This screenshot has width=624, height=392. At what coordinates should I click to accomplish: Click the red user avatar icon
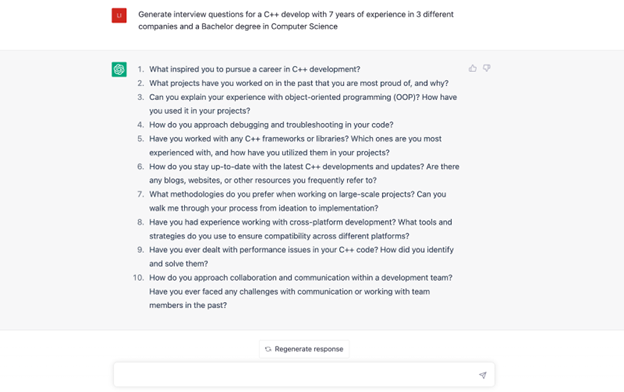tap(119, 16)
